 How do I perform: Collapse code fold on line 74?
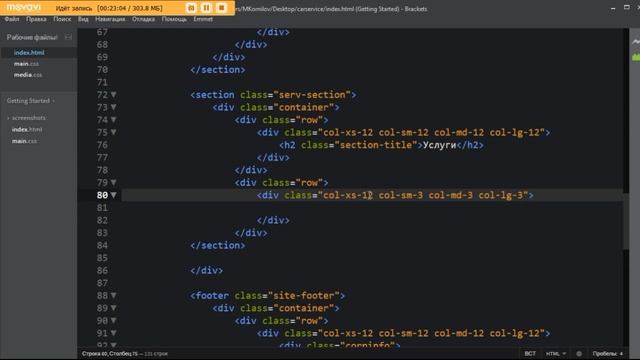[113, 120]
